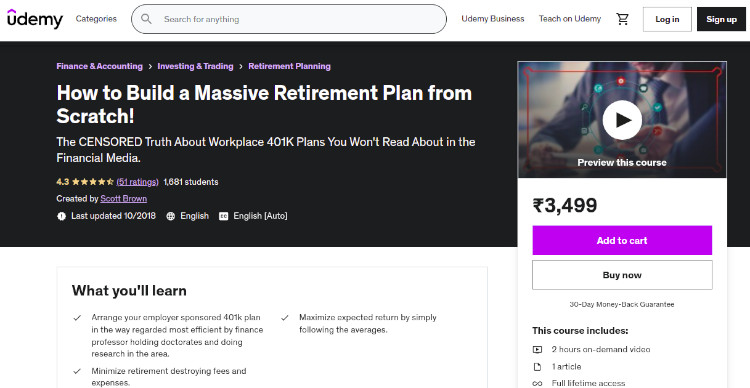
Task: Click the closed captions icon
Action: [x=223, y=216]
